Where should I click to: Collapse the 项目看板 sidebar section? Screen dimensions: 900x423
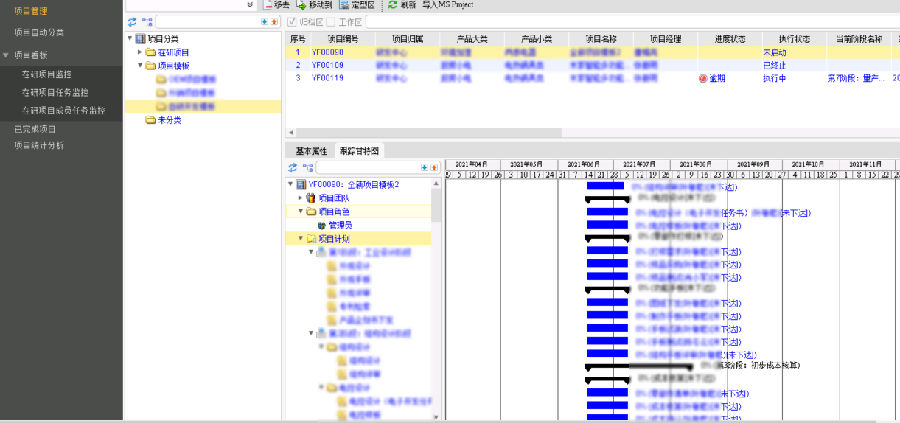click(x=6, y=55)
